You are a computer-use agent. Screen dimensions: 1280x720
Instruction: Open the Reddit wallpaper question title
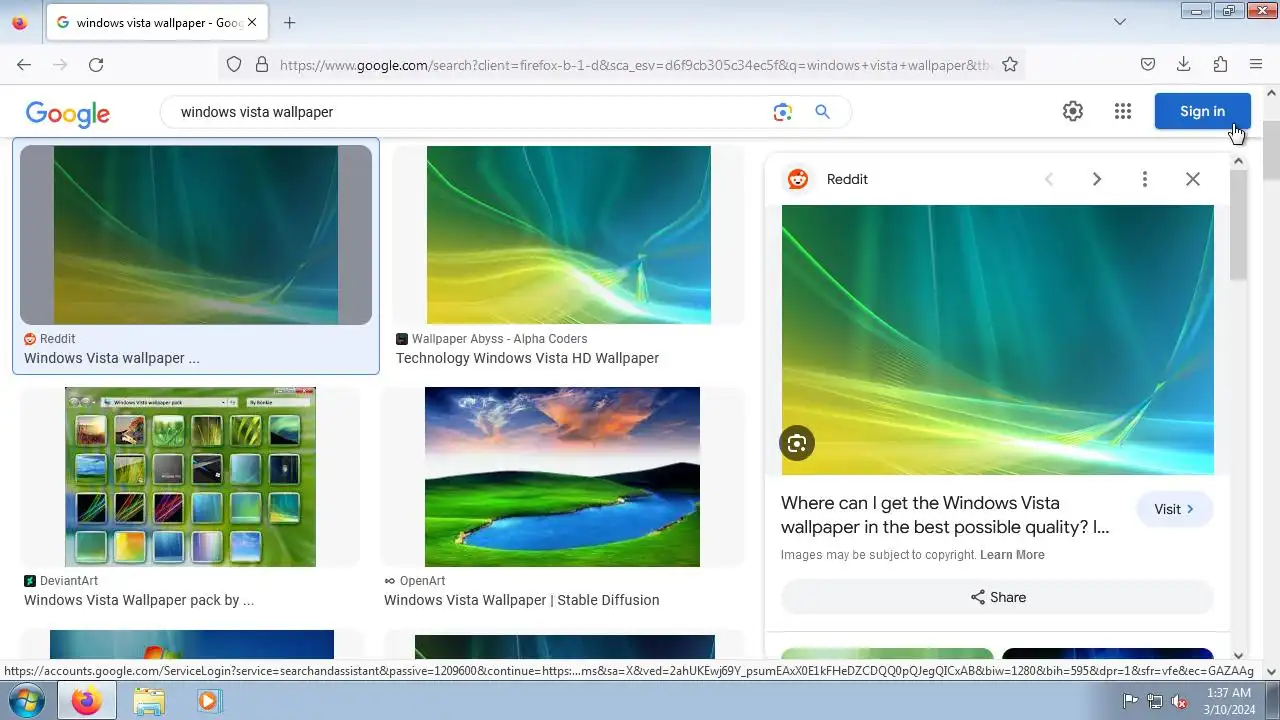pos(945,515)
